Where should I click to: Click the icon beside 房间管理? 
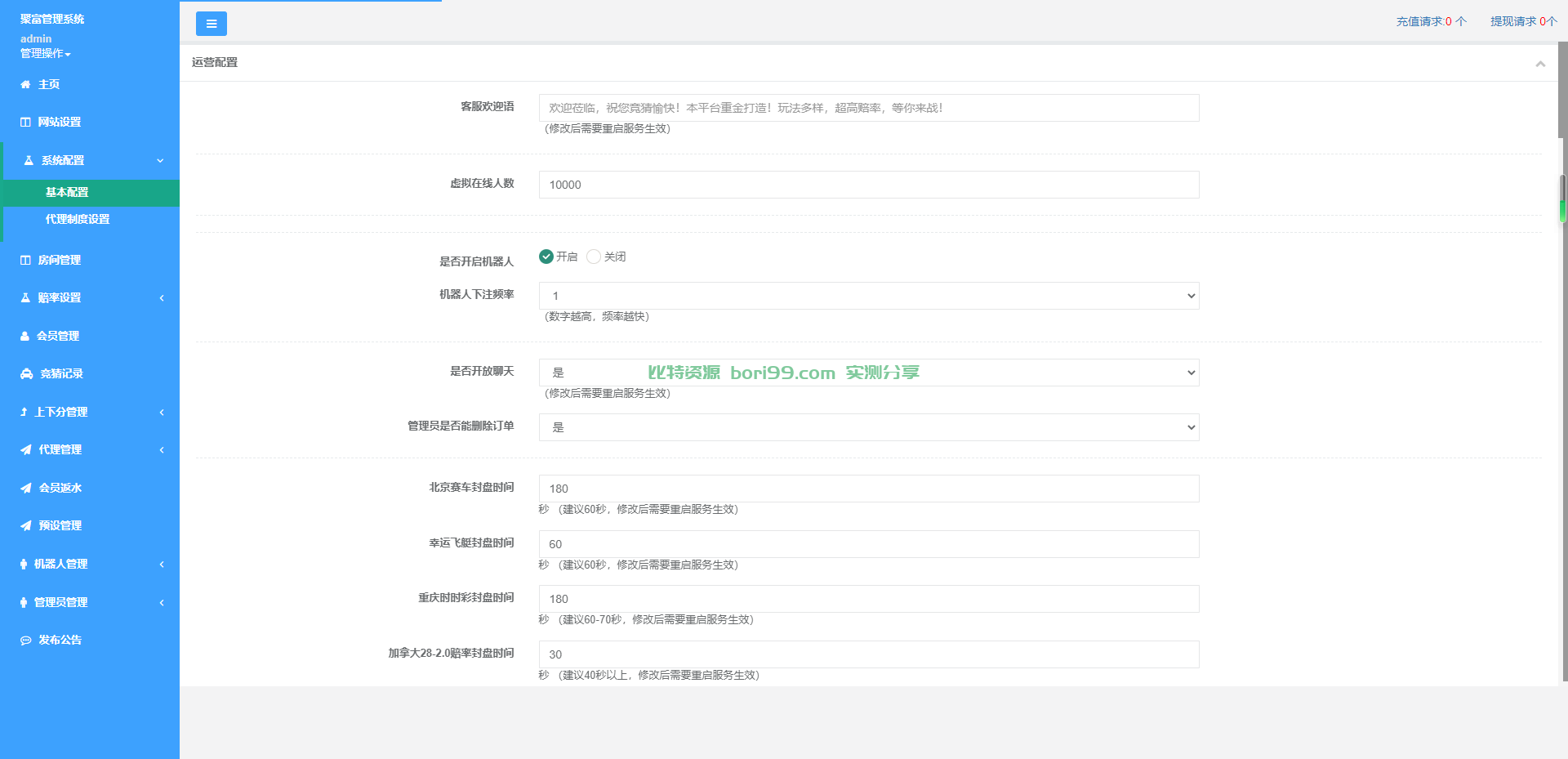click(x=25, y=260)
